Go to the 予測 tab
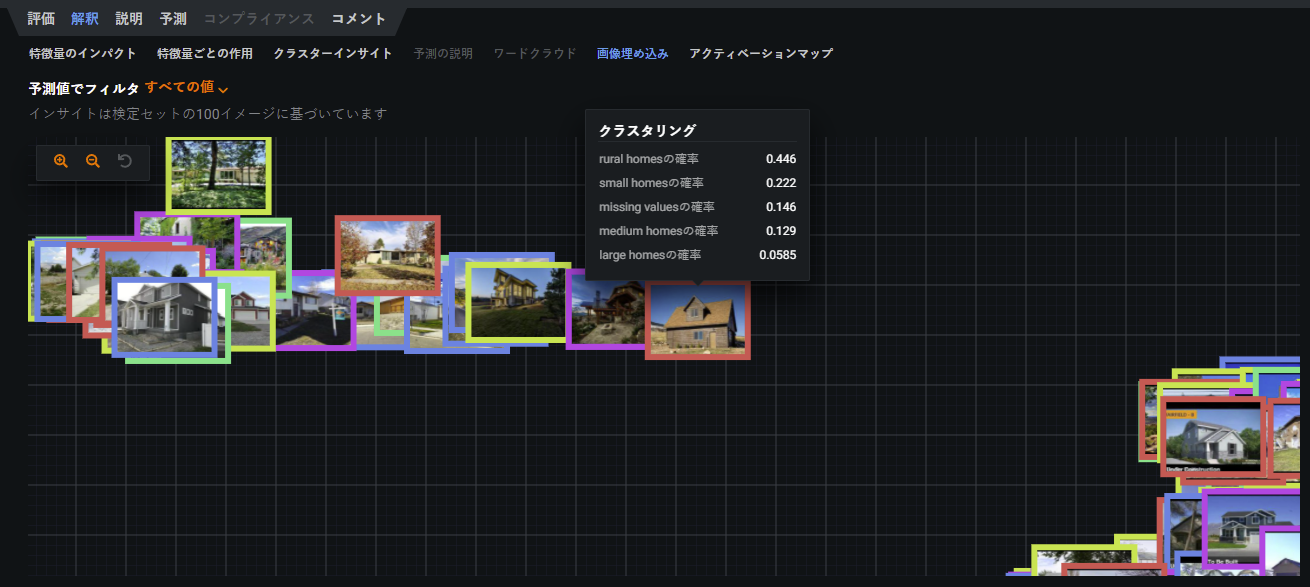The image size is (1310, 587). [173, 19]
